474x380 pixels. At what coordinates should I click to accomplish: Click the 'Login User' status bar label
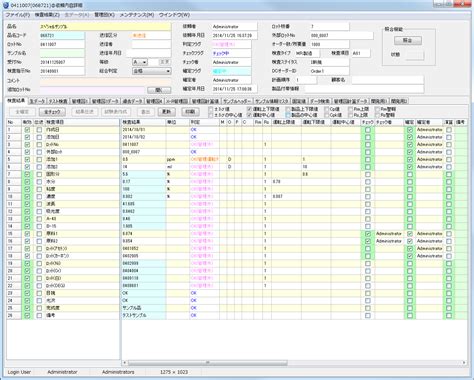tap(19, 372)
